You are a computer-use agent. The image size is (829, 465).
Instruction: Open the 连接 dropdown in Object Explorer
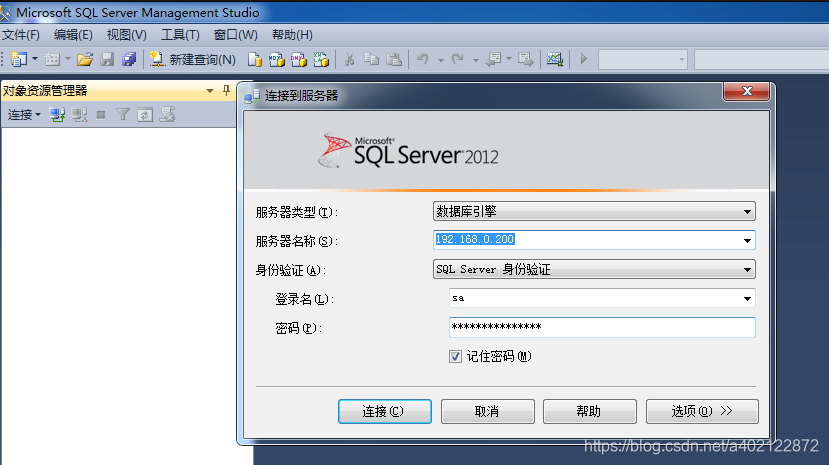24,115
